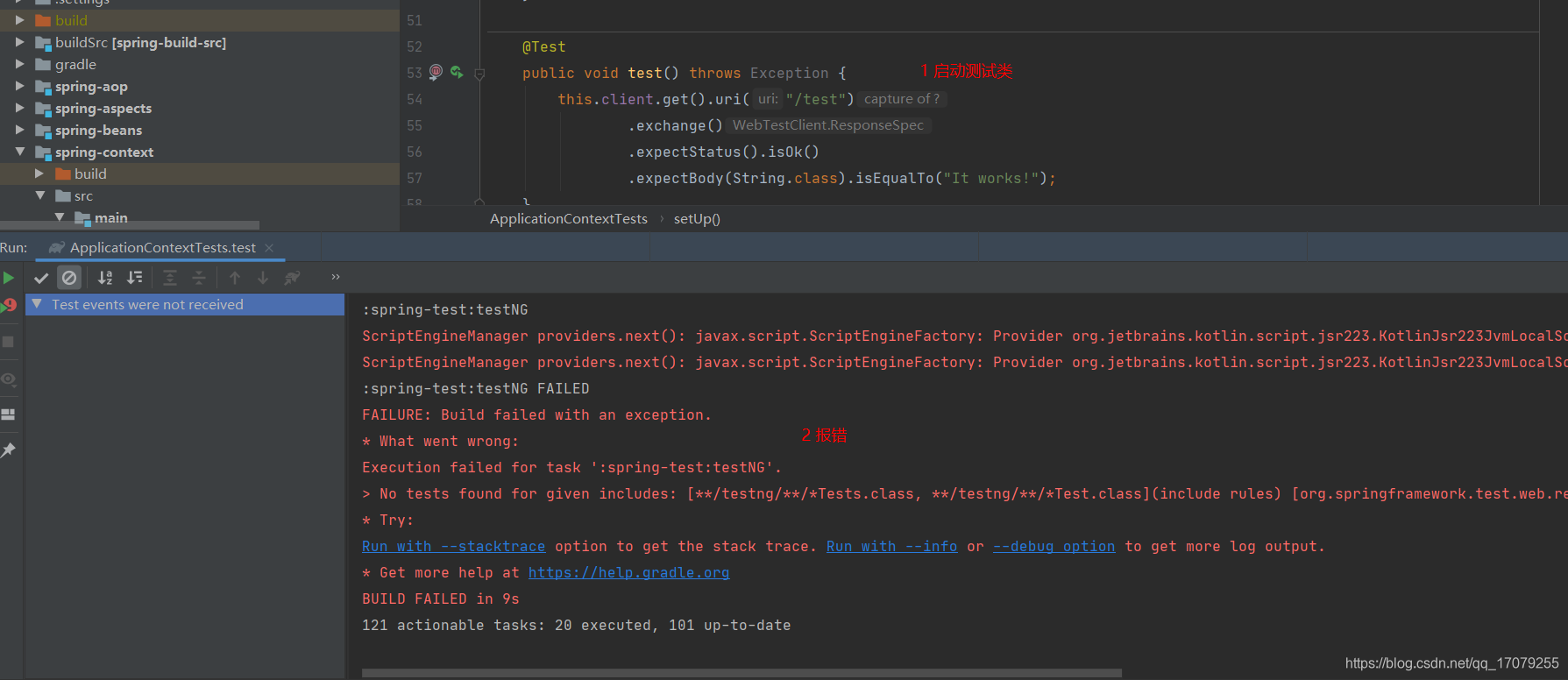
Task: Sort tests alphabetically
Action: [105, 278]
